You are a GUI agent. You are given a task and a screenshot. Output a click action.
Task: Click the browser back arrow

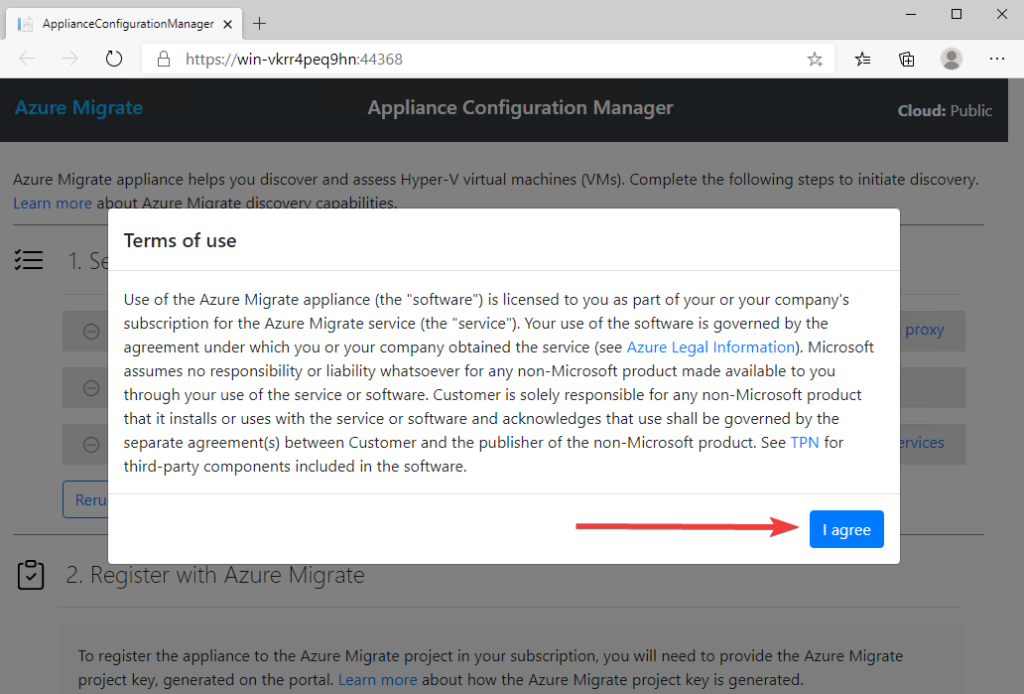pyautogui.click(x=27, y=59)
